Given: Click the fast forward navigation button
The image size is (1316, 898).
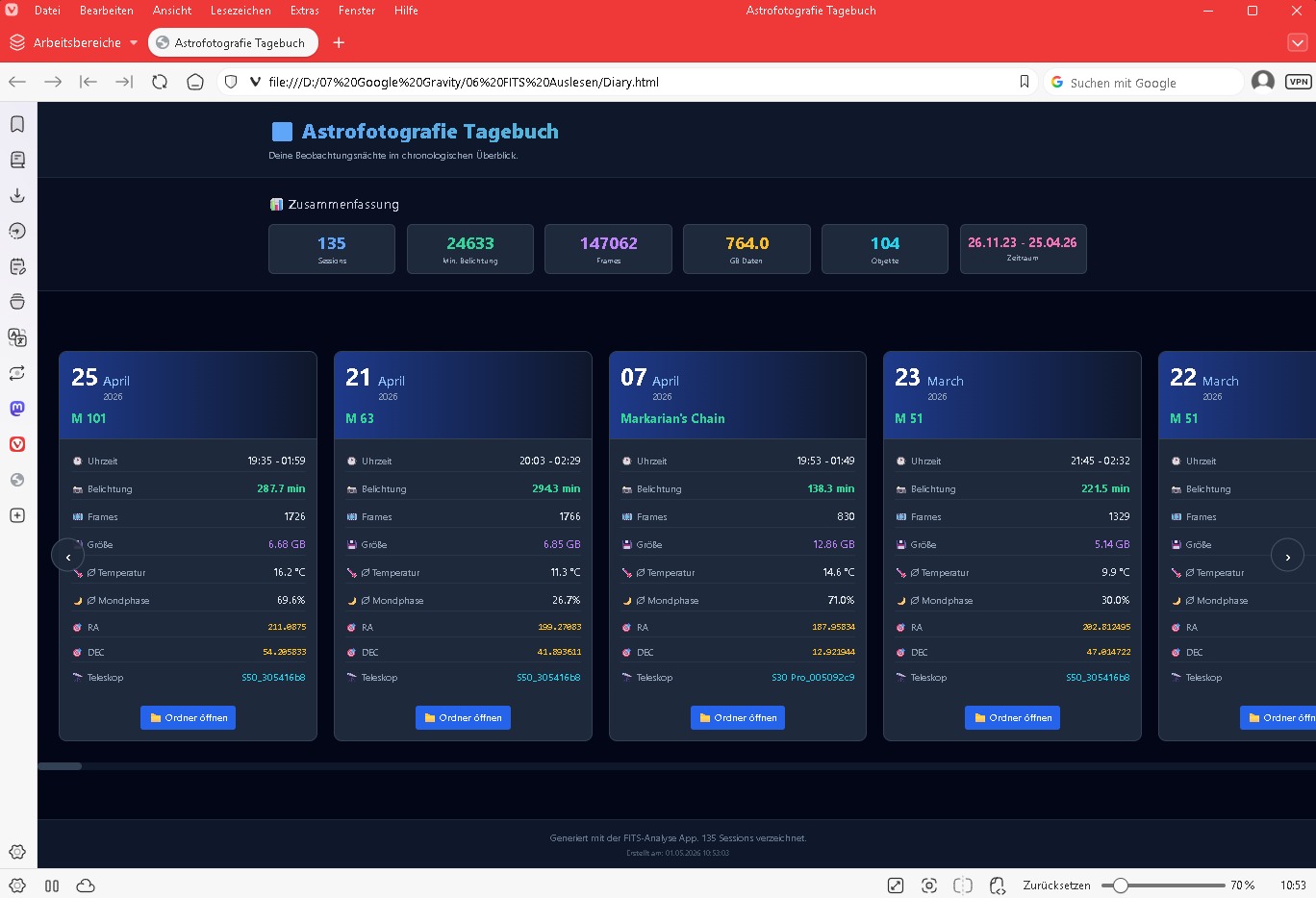Looking at the screenshot, I should point(124,82).
